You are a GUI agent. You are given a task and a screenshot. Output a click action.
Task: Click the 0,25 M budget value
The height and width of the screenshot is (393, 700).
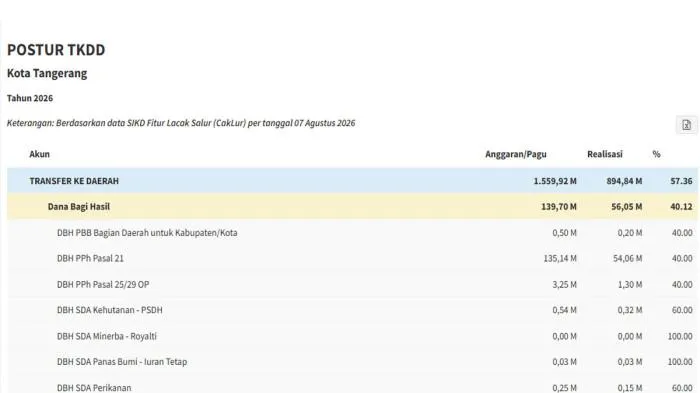564,388
